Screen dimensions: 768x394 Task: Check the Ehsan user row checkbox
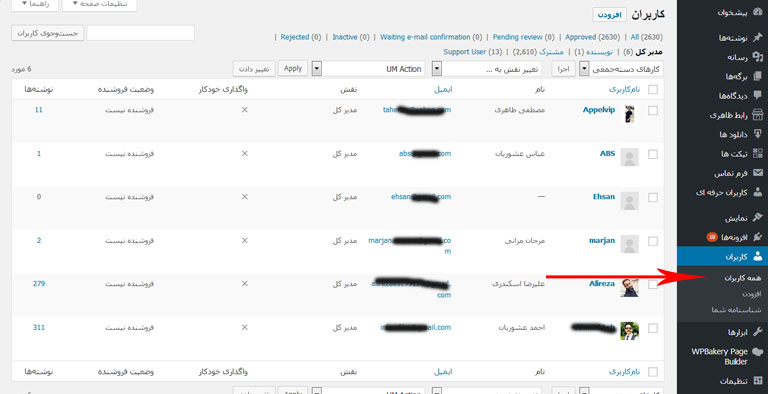click(x=653, y=197)
